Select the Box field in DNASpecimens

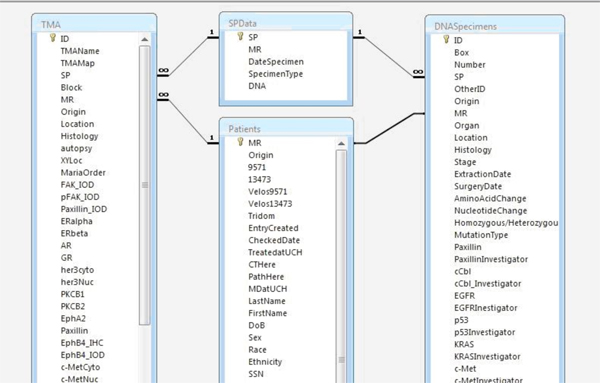click(461, 53)
